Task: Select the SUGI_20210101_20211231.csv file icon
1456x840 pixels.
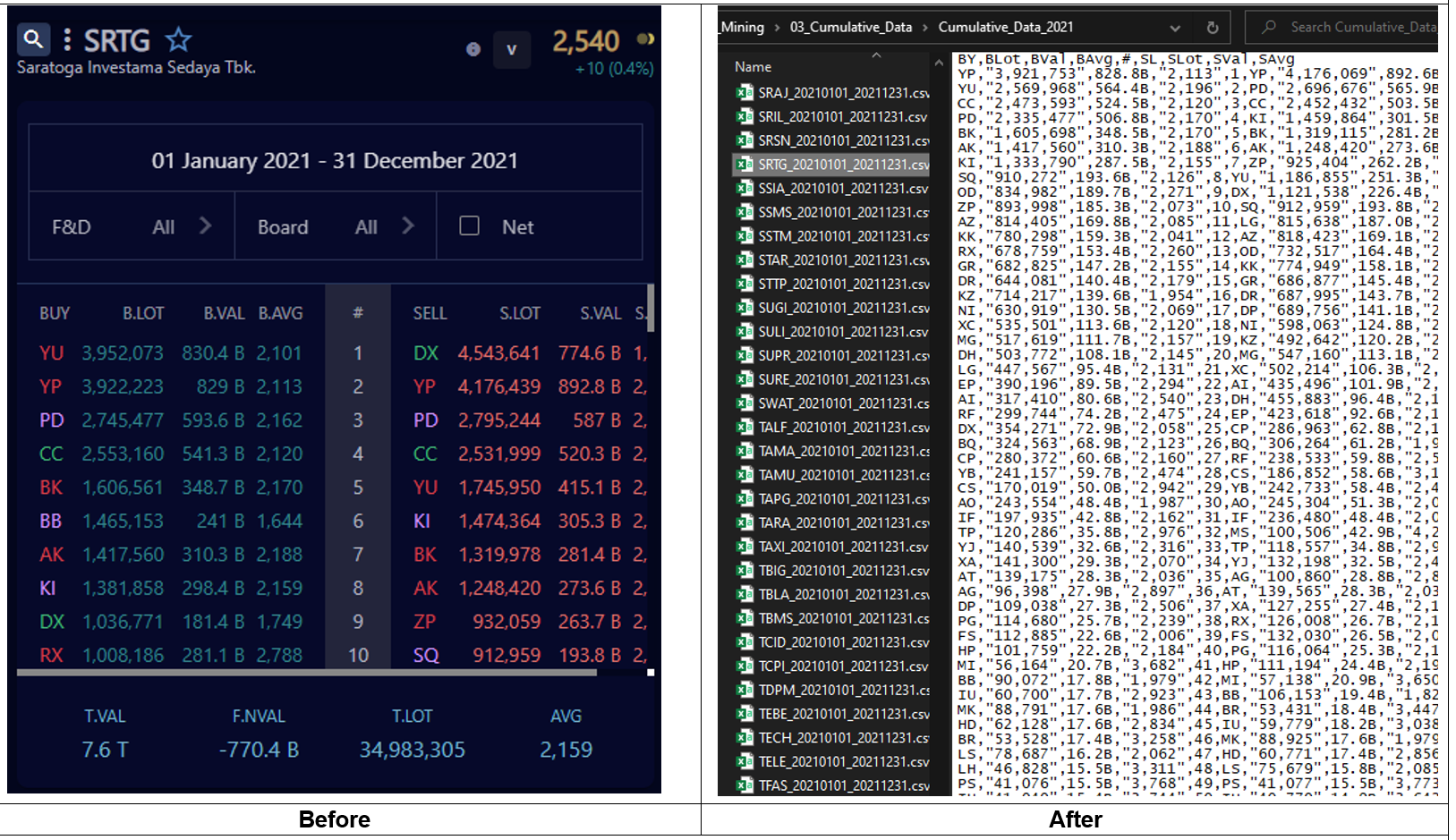Action: 745,307
